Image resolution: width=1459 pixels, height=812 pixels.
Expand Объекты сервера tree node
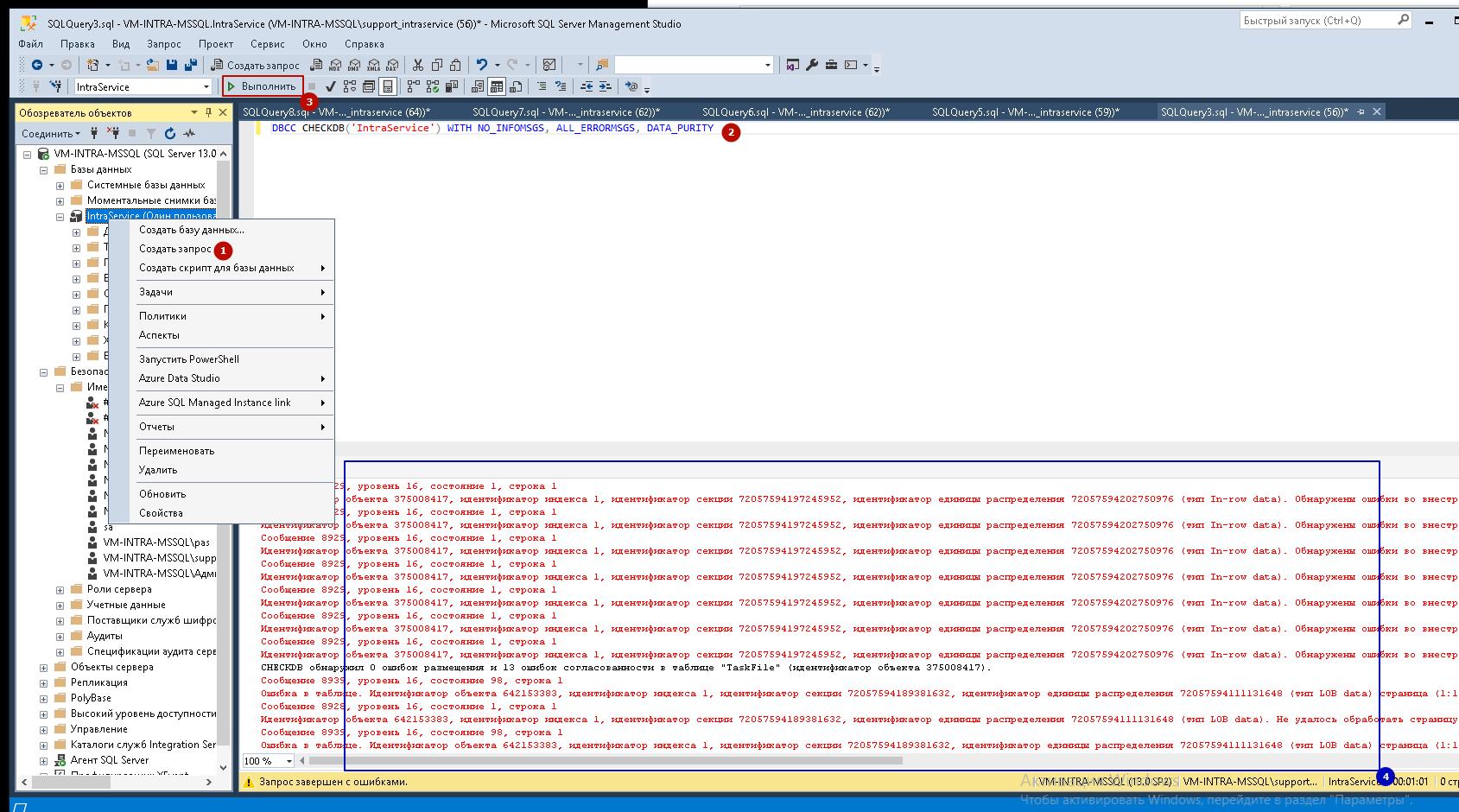coord(43,667)
